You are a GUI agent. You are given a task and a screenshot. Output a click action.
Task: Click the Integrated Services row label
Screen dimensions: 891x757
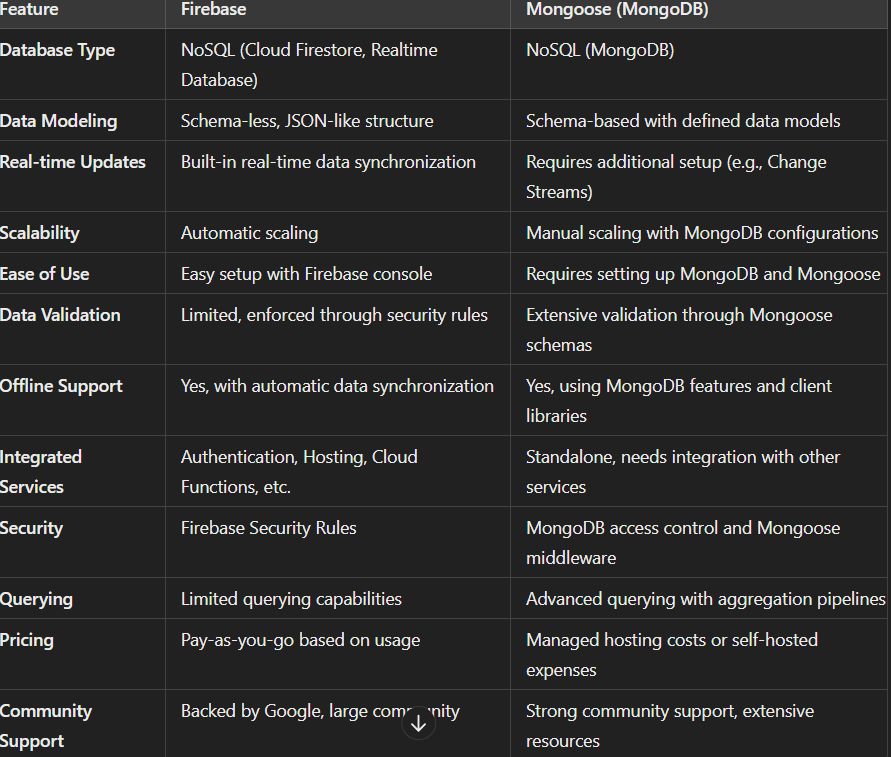pyautogui.click(x=40, y=472)
